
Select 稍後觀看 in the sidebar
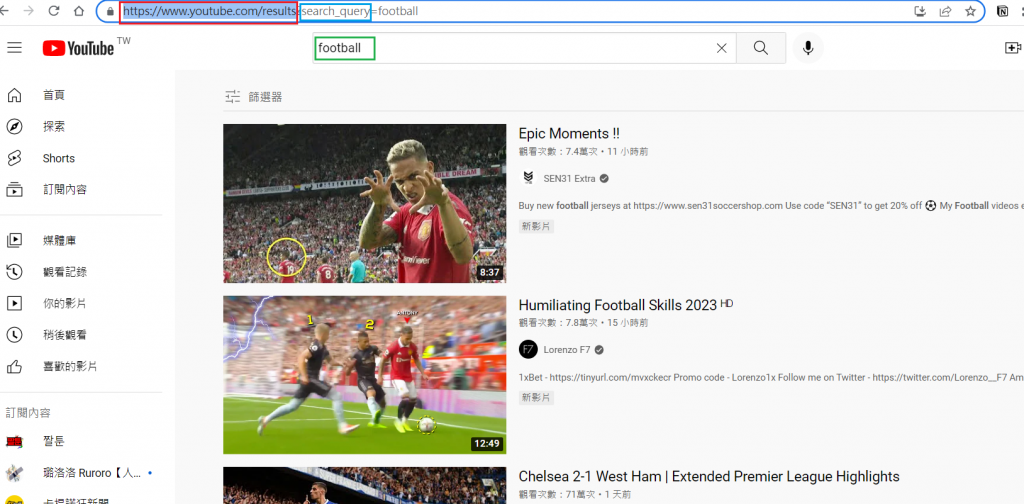65,335
